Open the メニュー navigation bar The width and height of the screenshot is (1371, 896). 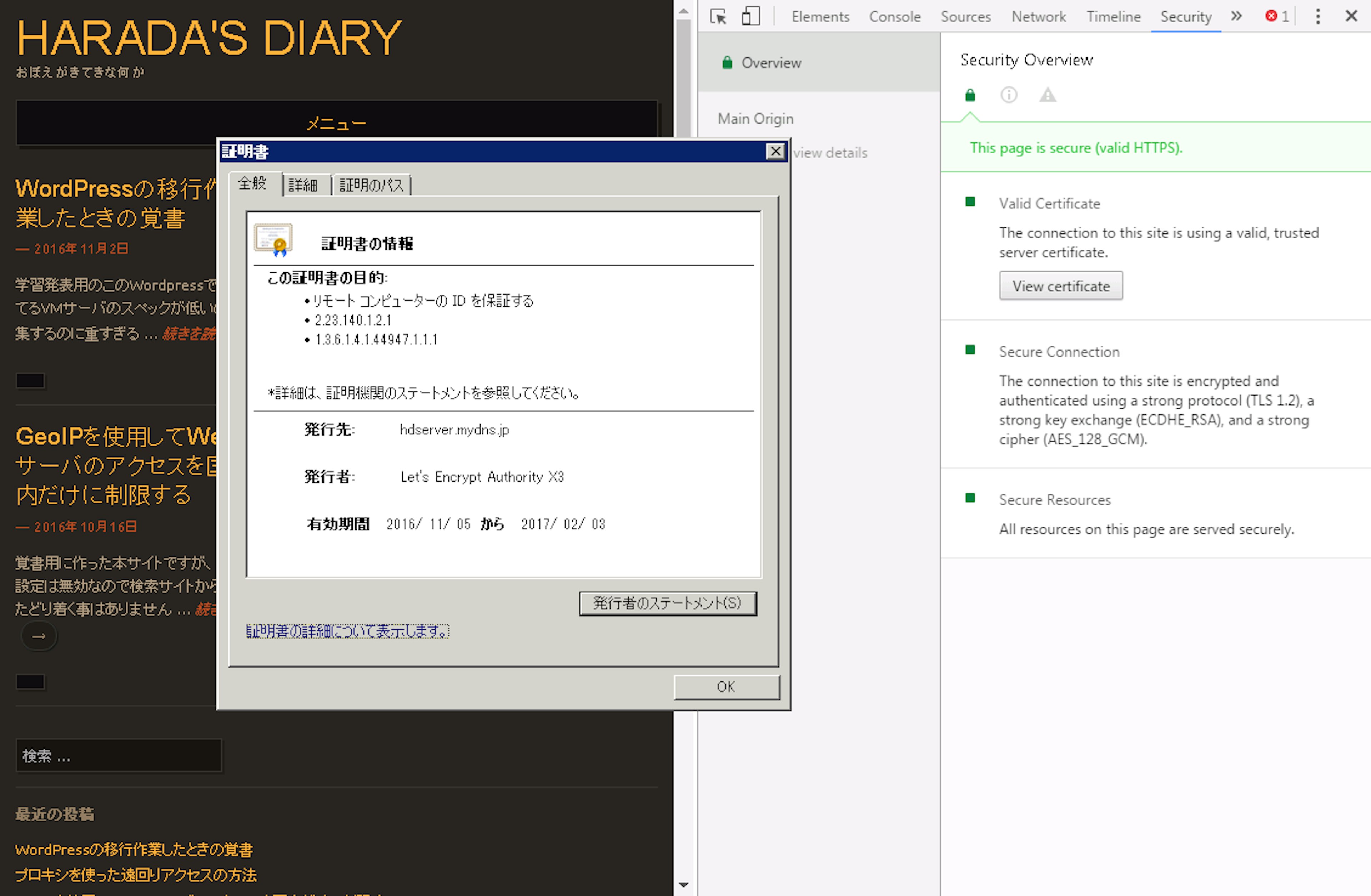336,123
